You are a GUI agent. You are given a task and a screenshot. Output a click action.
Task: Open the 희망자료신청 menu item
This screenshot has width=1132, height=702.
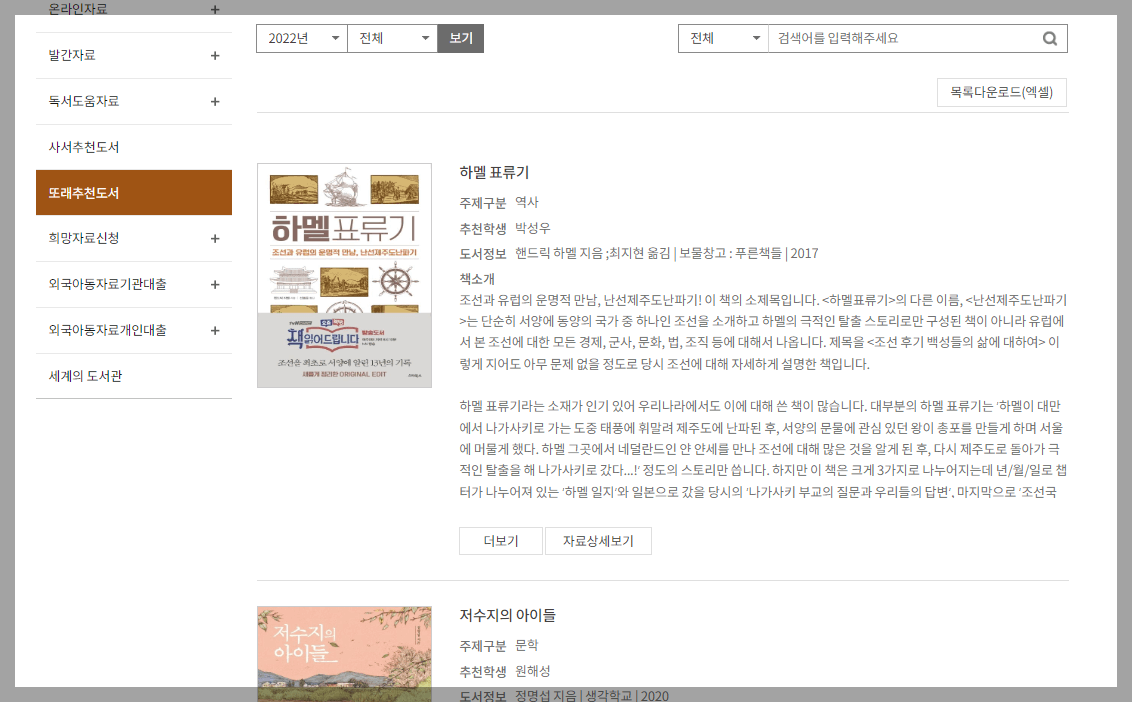click(x=84, y=238)
